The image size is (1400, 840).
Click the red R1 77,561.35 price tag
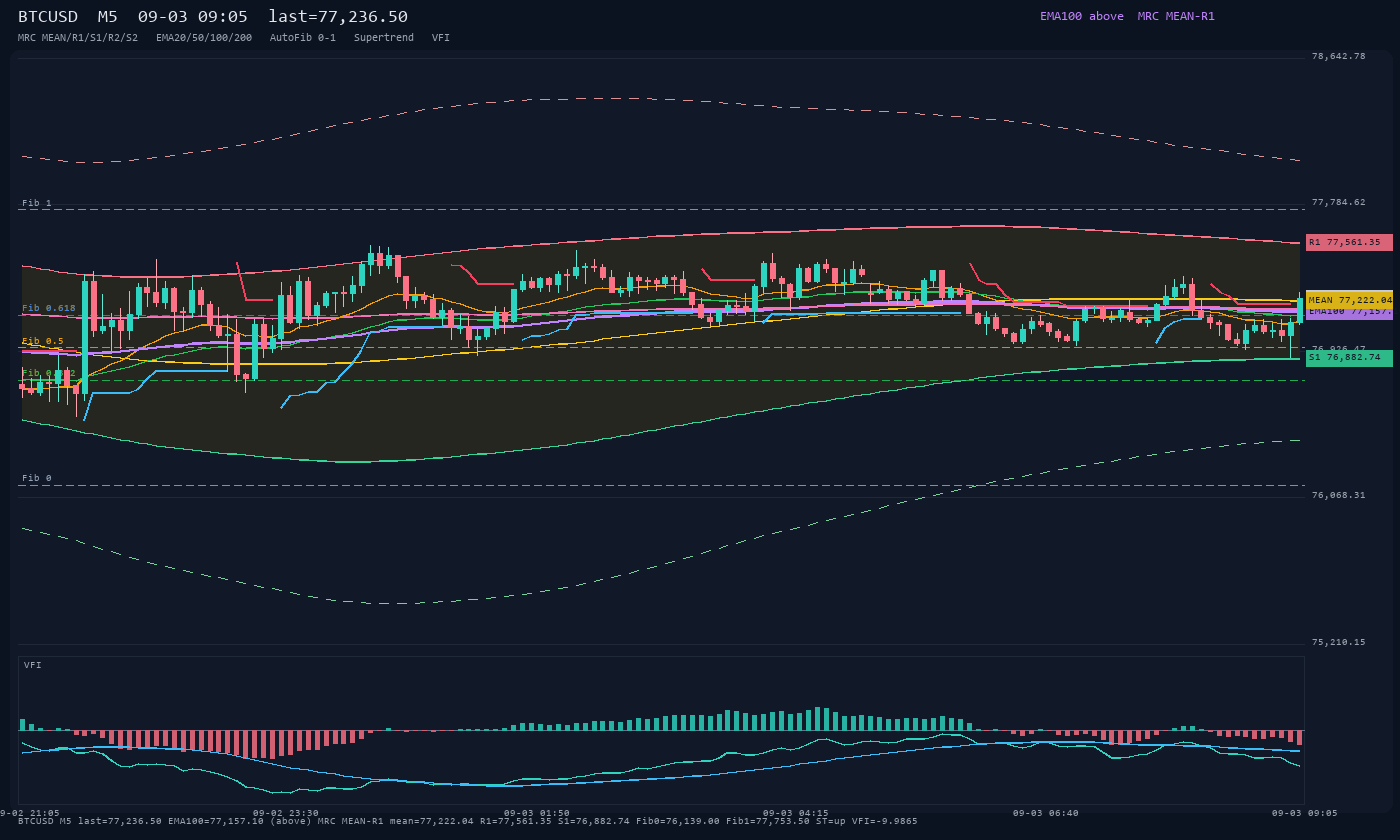coord(1349,242)
